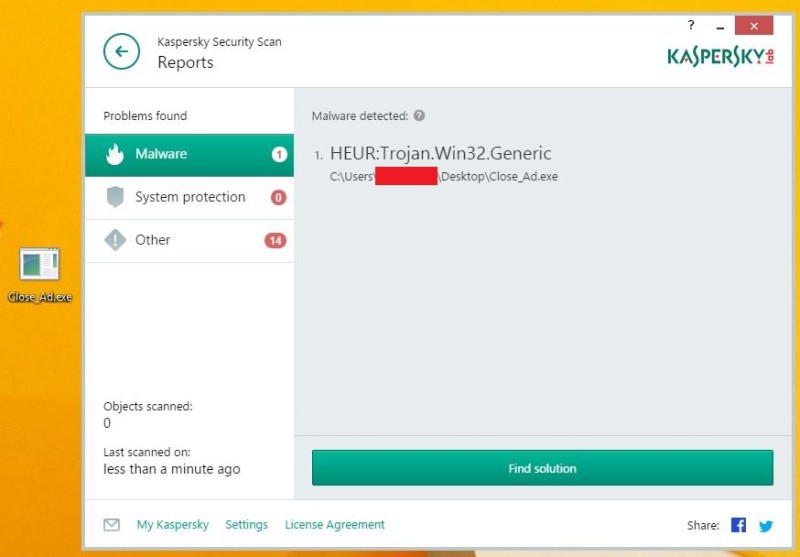Click the Objects scanned value
This screenshot has width=800, height=557.
(x=107, y=423)
